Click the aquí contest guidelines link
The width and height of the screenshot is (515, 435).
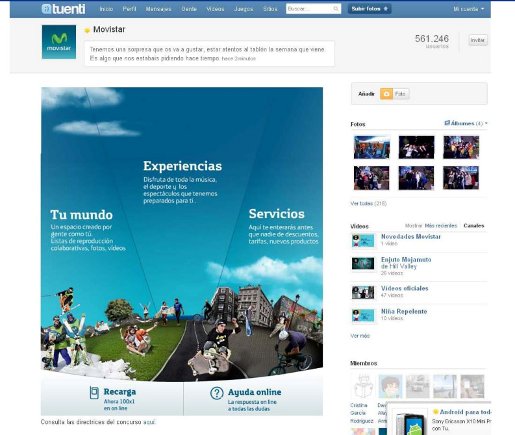point(149,422)
